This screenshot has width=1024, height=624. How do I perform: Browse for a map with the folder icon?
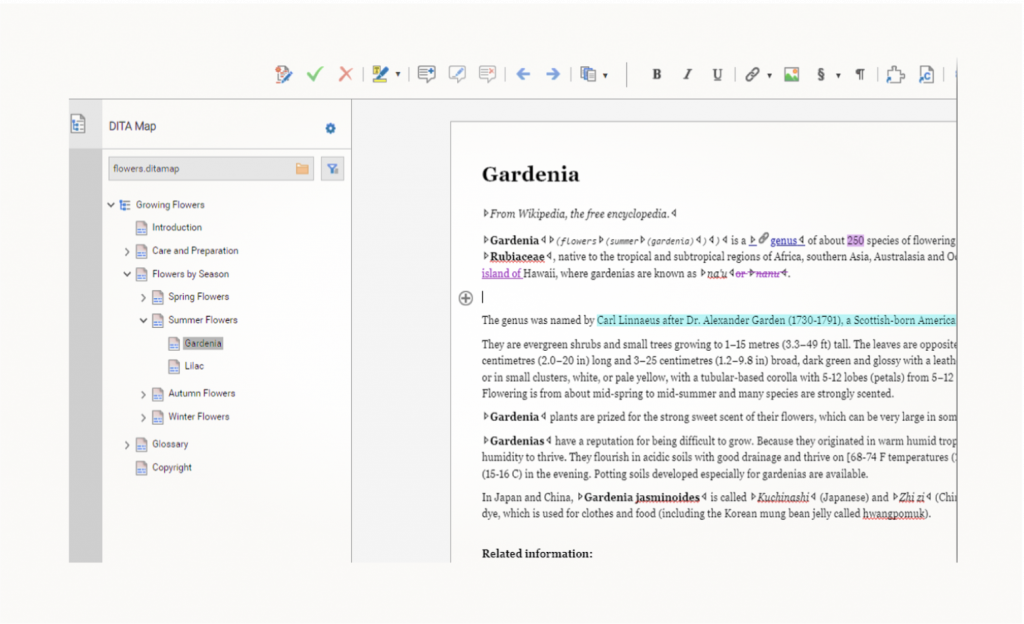click(302, 168)
